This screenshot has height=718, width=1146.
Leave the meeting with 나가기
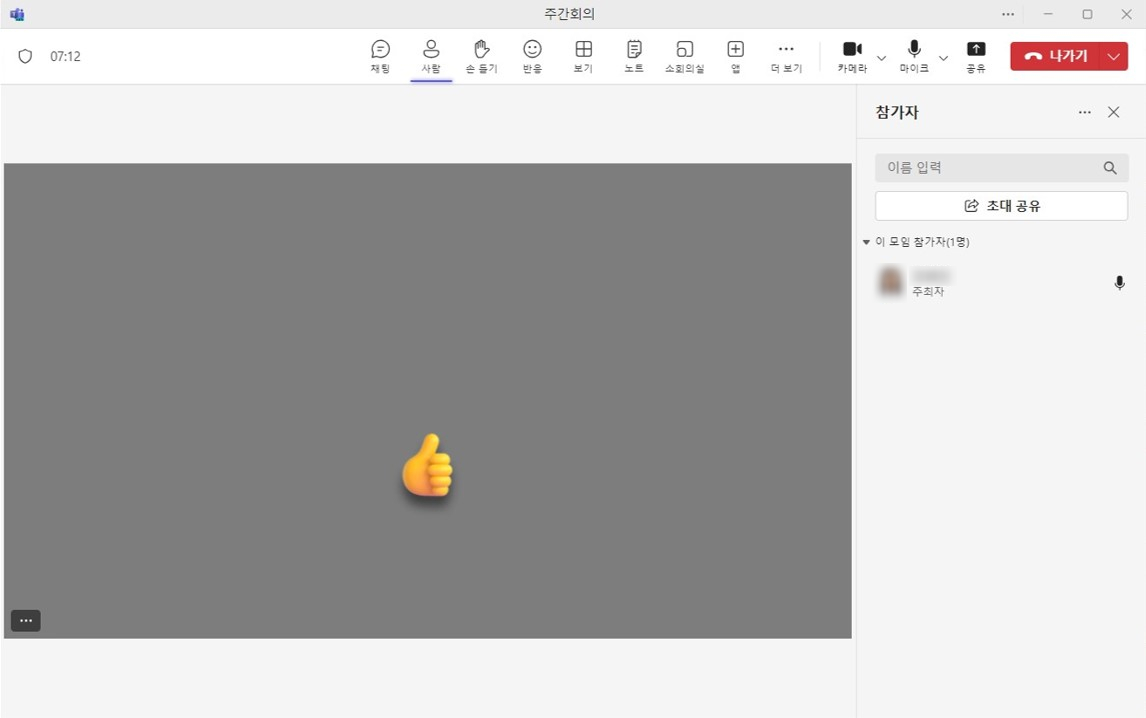tap(1056, 56)
